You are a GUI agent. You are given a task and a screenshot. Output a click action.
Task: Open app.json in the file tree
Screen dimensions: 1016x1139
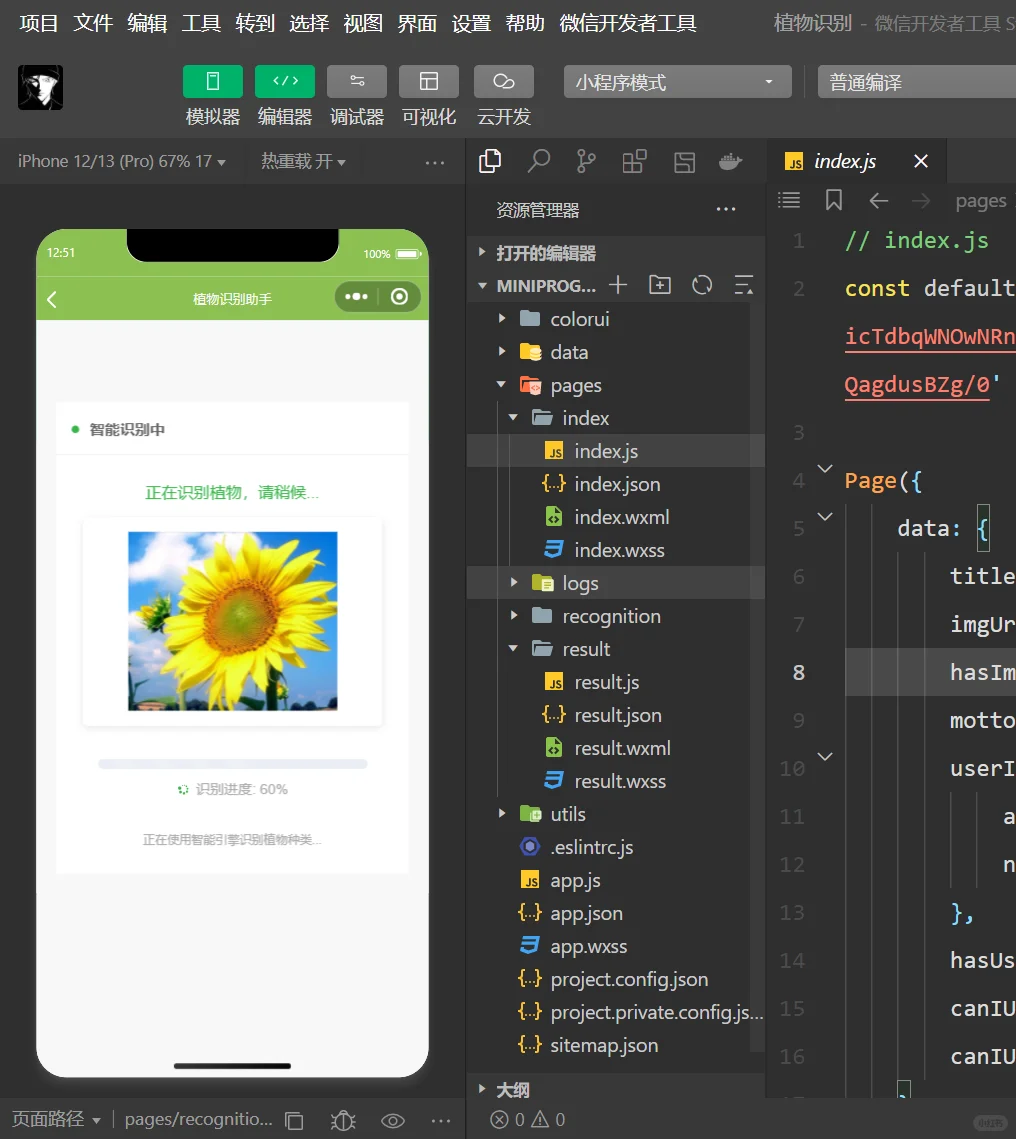click(616, 913)
